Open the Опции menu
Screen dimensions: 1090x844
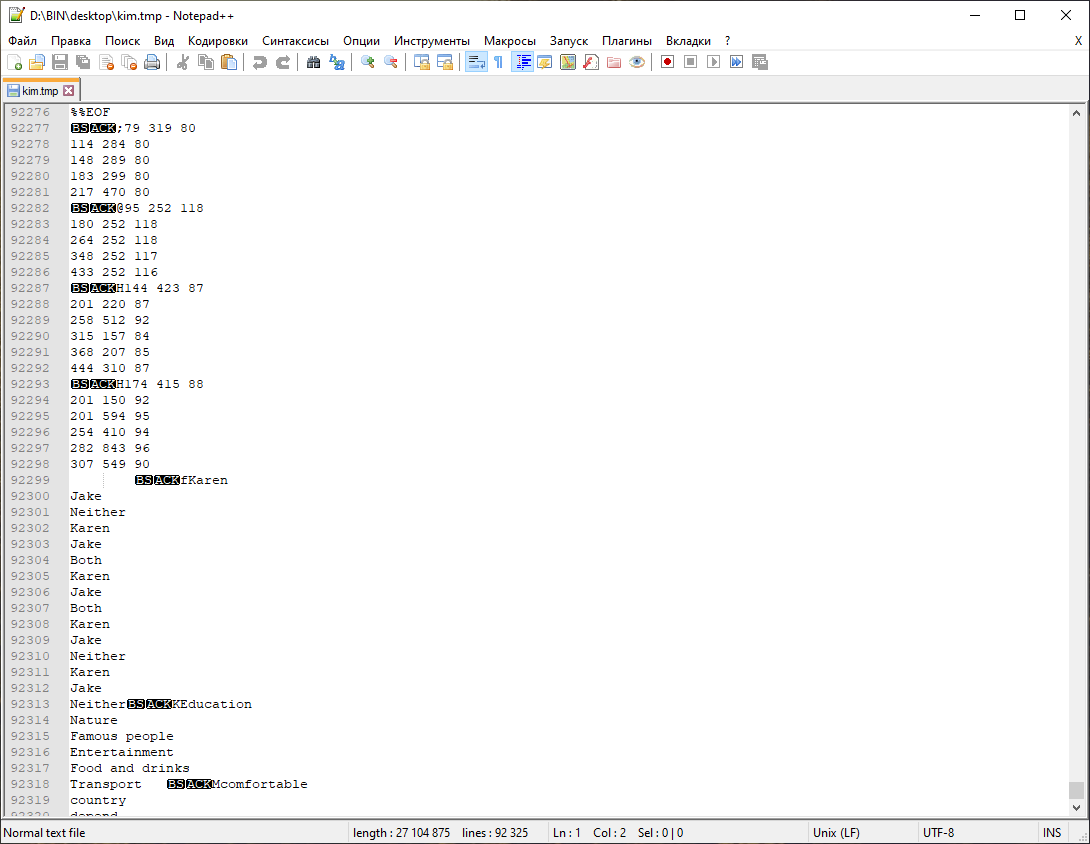[361, 41]
